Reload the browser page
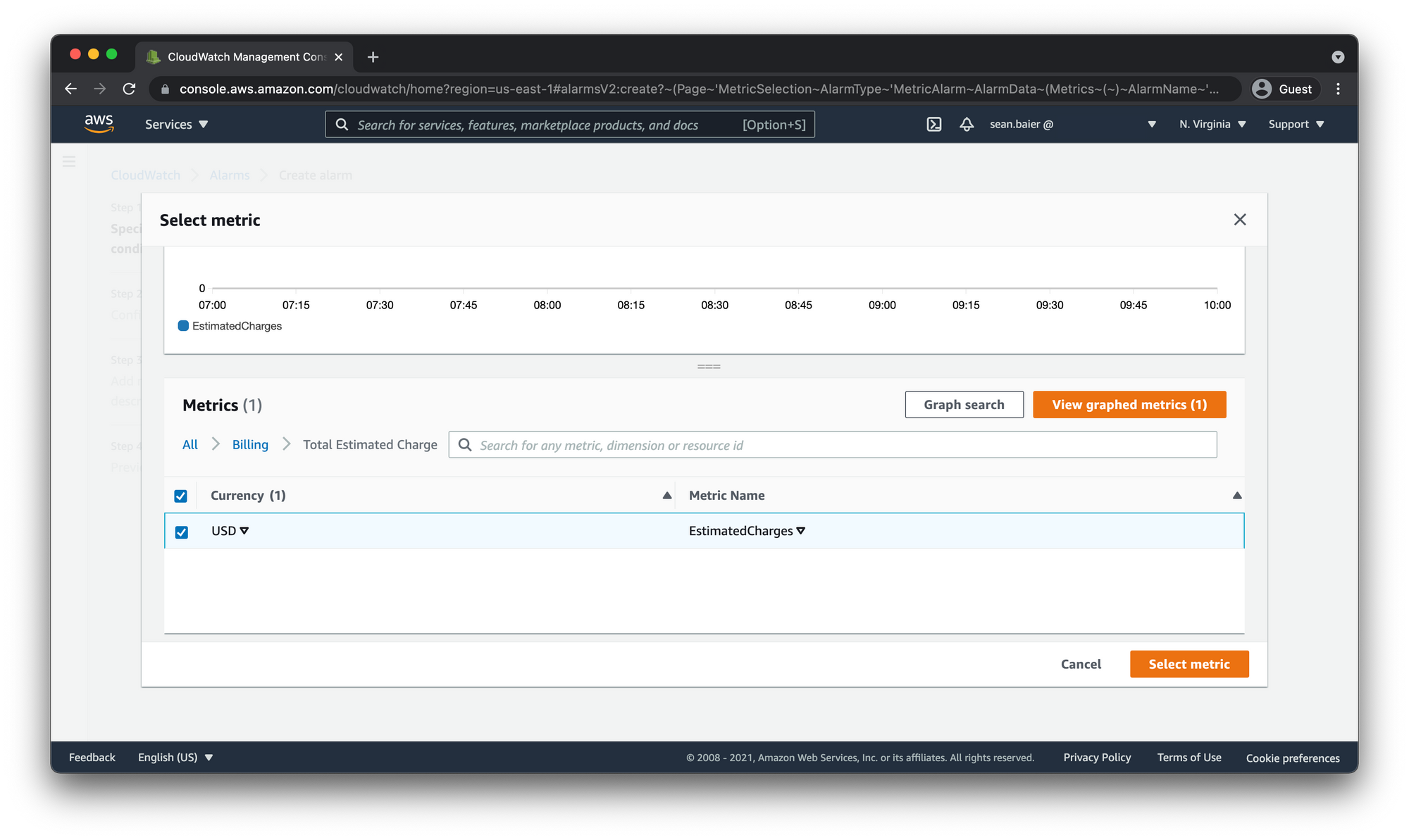The width and height of the screenshot is (1409, 840). [x=129, y=89]
